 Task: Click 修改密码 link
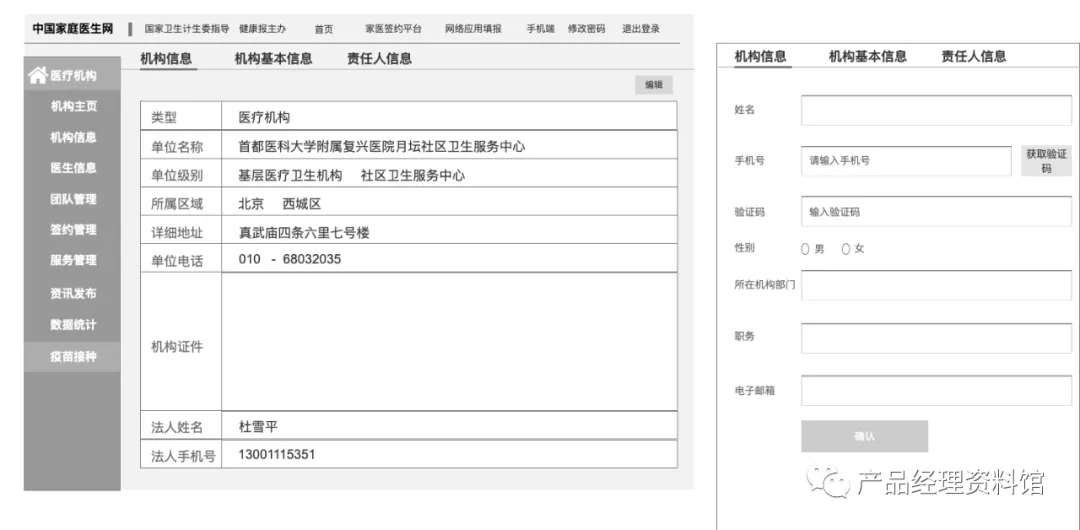[x=586, y=29]
